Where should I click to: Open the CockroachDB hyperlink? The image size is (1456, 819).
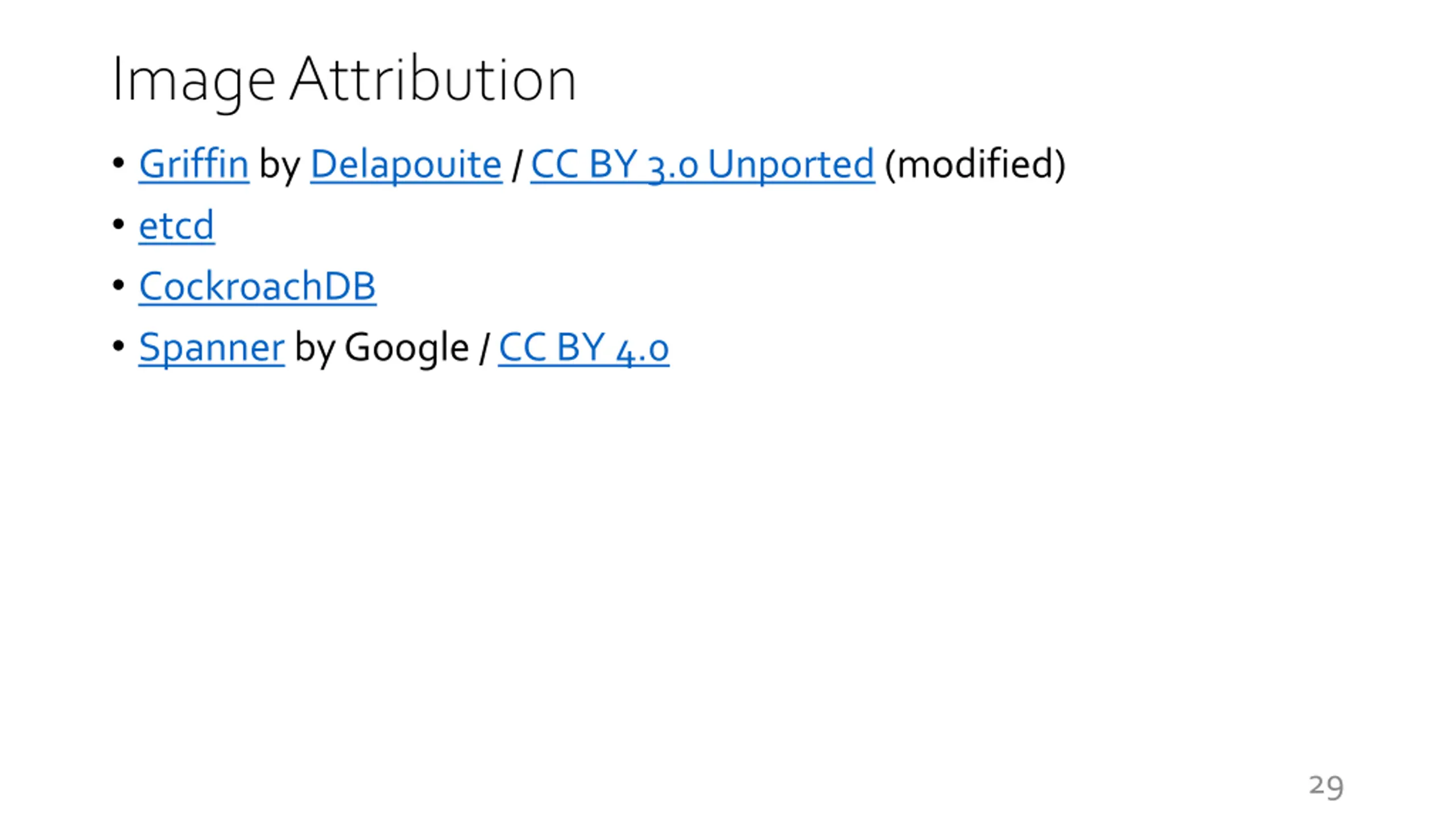[257, 286]
